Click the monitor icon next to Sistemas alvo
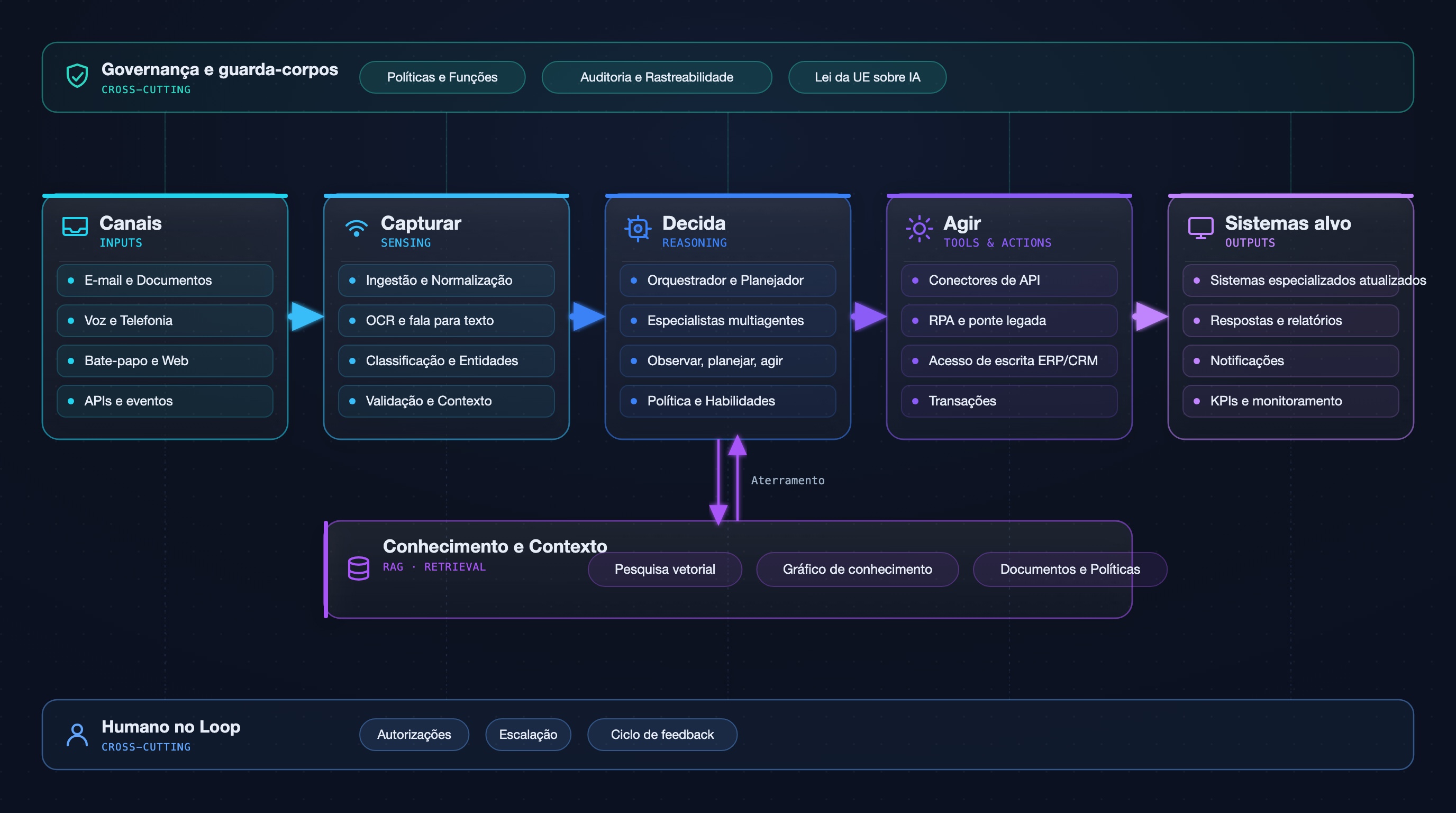This screenshot has height=813, width=1456. click(1200, 228)
